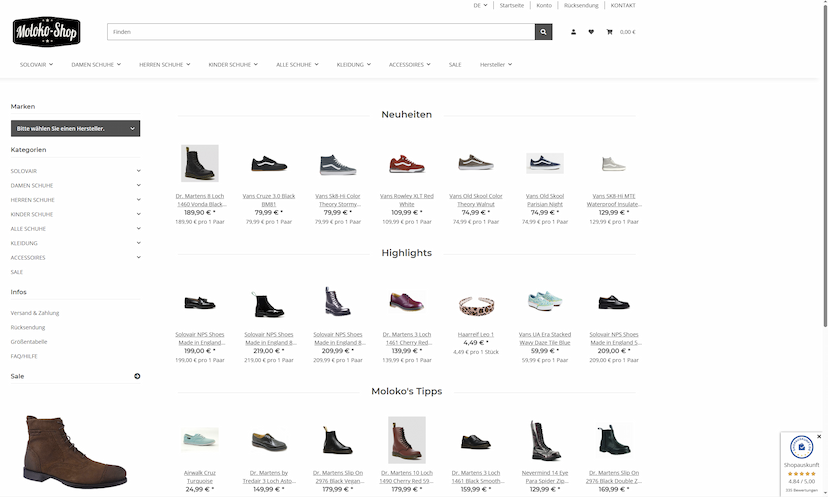This screenshot has height=497, width=828.
Task: Open the brown boot Sale image
Action: pyautogui.click(x=74, y=452)
